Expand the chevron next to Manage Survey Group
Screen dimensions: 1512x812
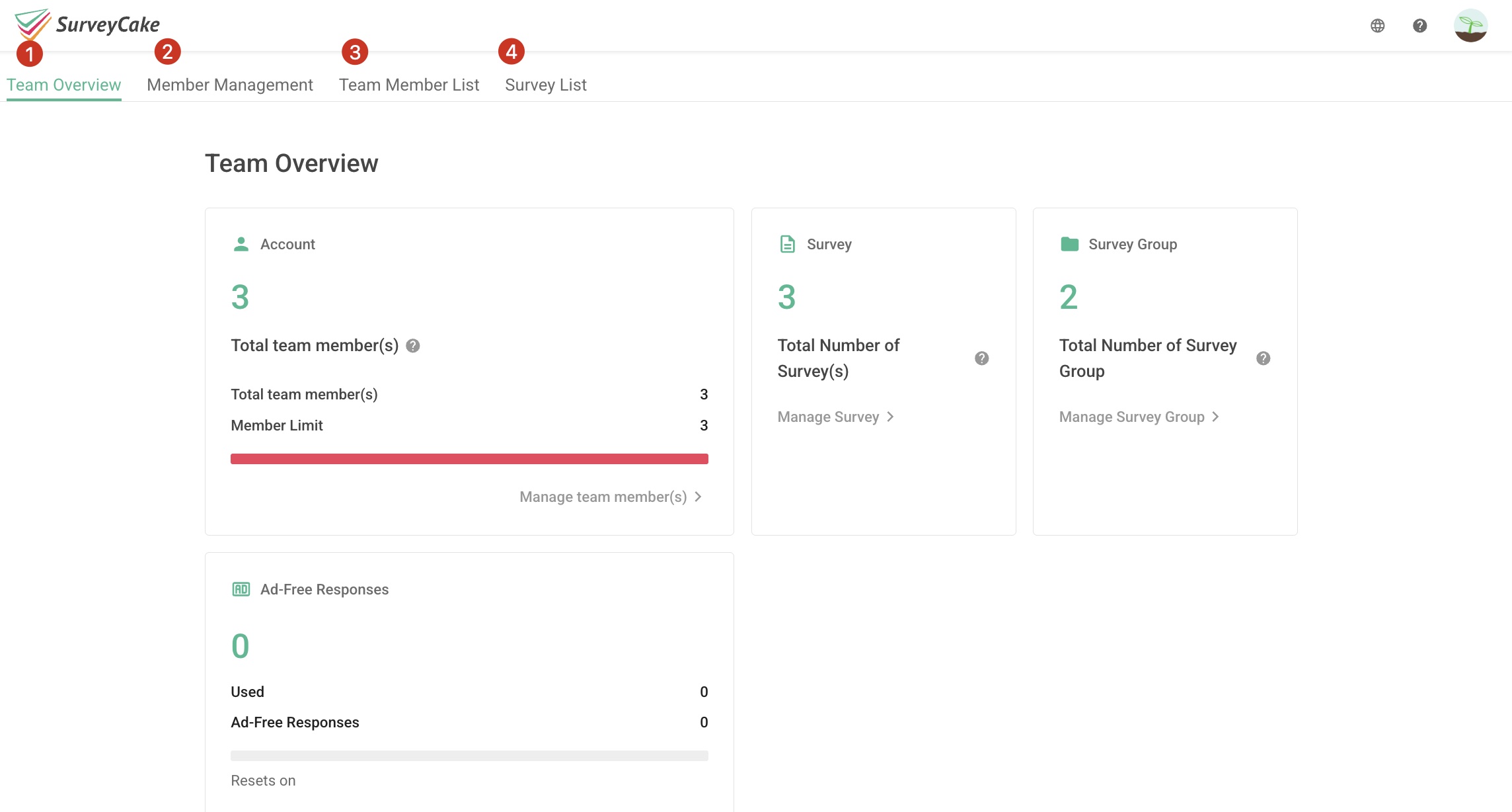click(x=1215, y=417)
